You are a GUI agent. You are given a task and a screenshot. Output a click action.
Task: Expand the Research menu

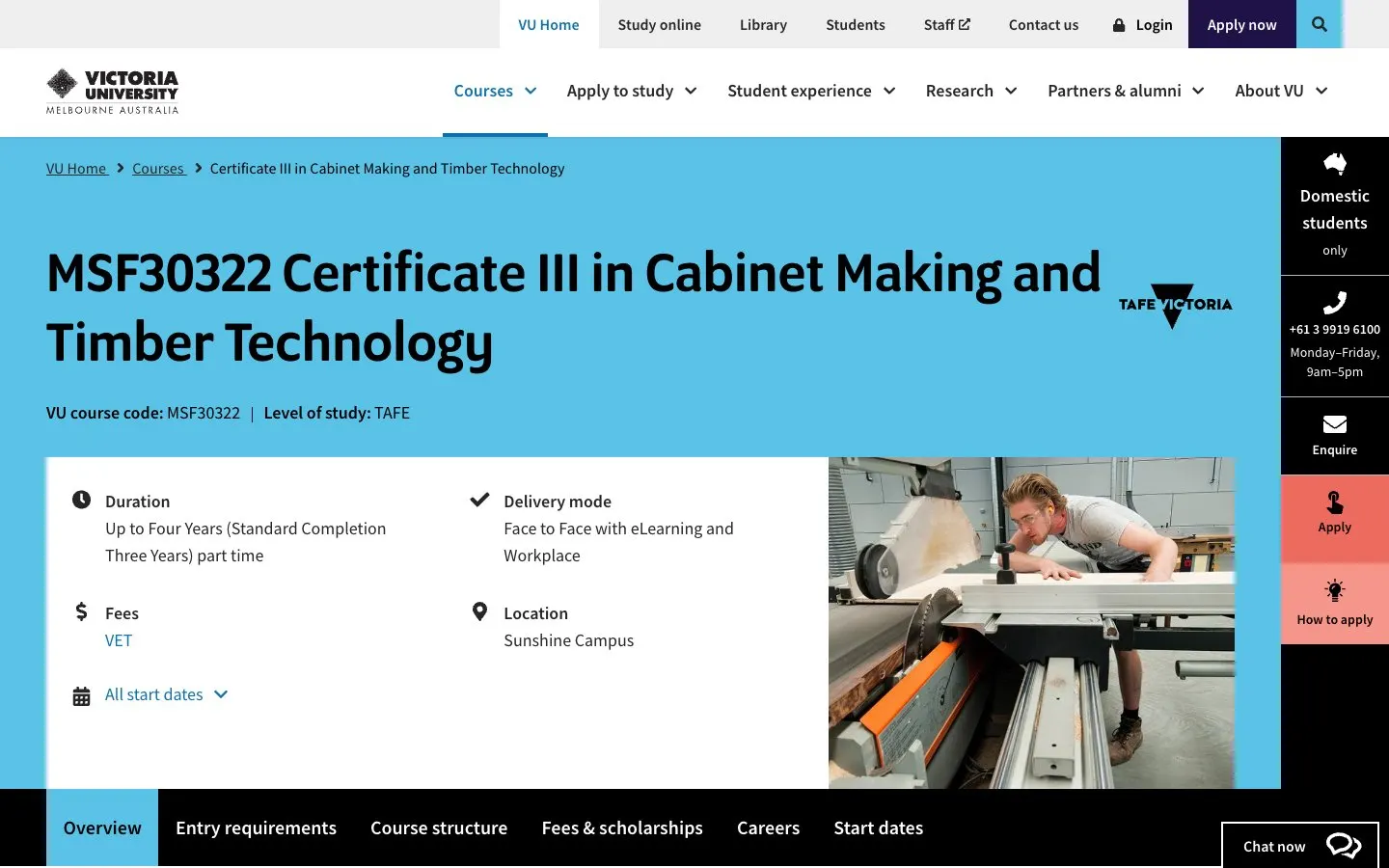click(971, 91)
